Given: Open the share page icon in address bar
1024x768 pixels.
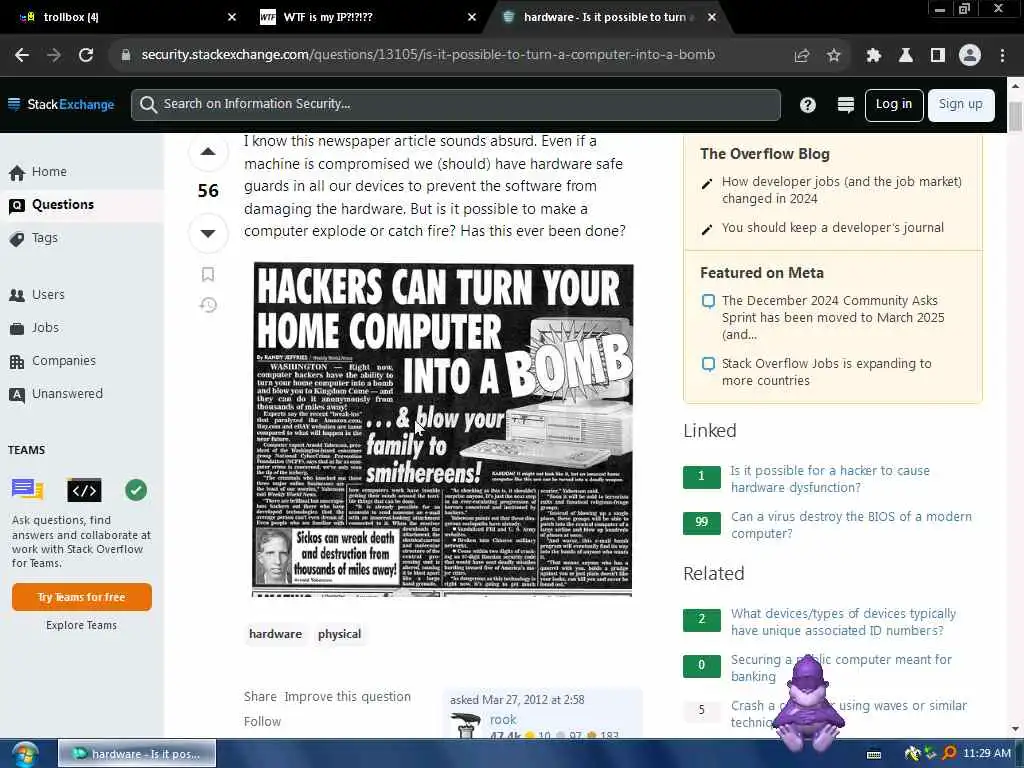Looking at the screenshot, I should pos(802,56).
